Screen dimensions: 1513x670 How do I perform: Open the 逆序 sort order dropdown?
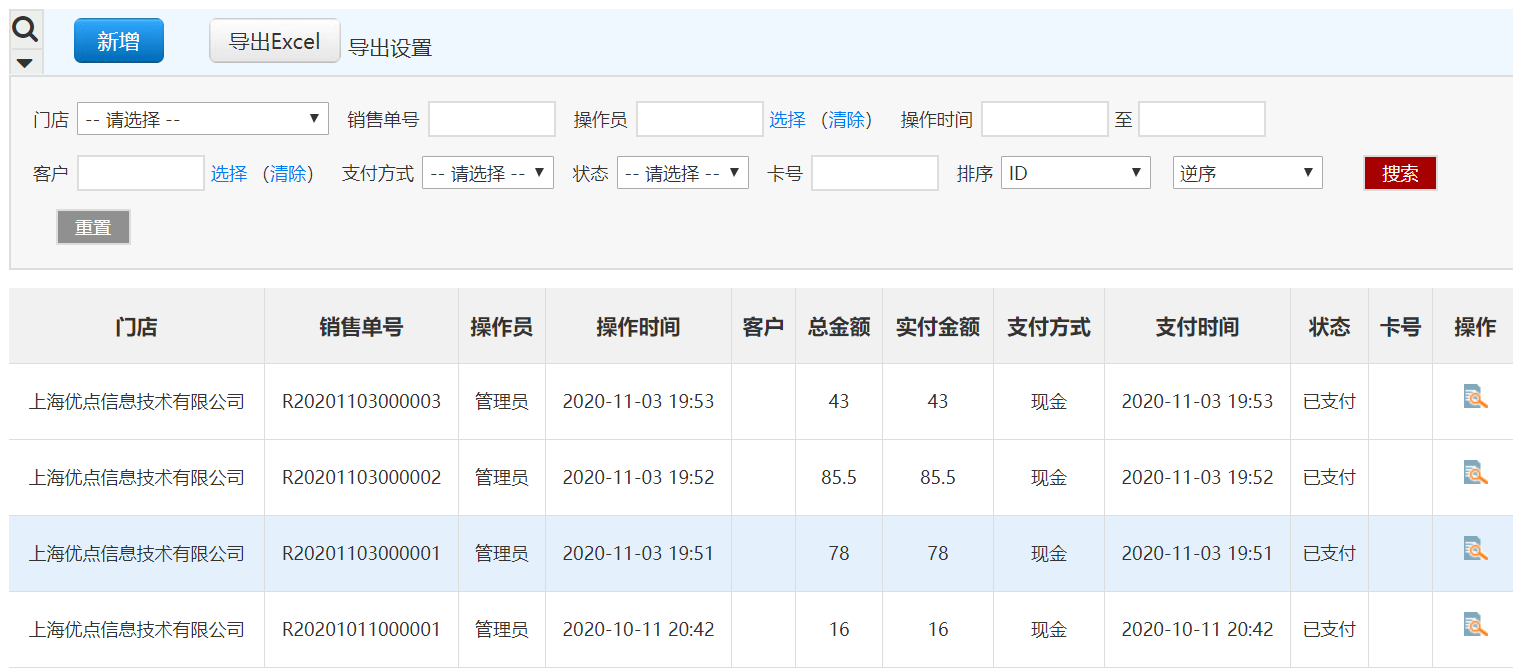click(1248, 173)
